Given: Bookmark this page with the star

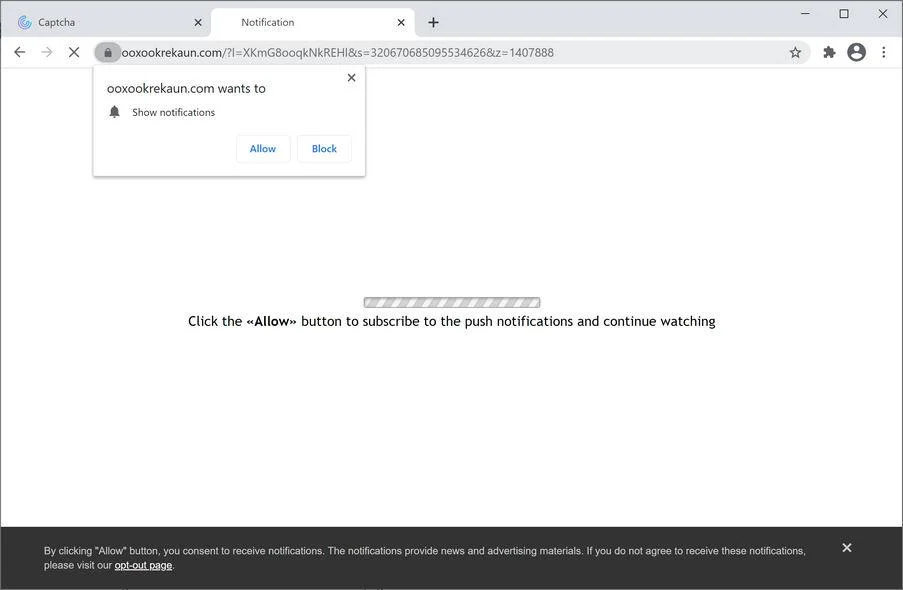Looking at the screenshot, I should click(795, 52).
